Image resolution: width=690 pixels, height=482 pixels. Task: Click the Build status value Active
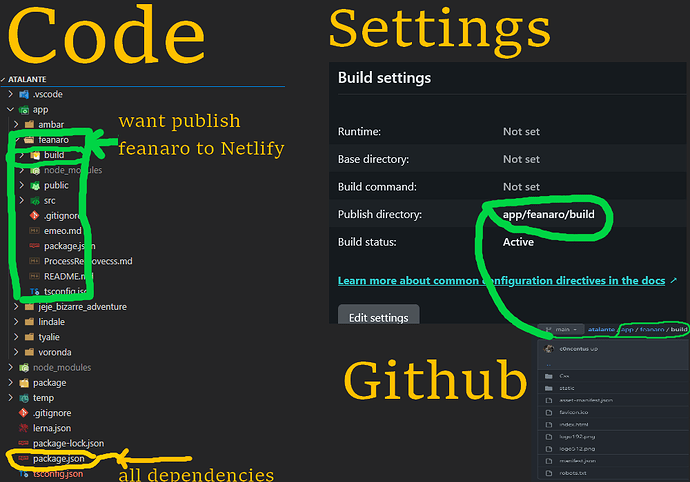[x=518, y=242]
